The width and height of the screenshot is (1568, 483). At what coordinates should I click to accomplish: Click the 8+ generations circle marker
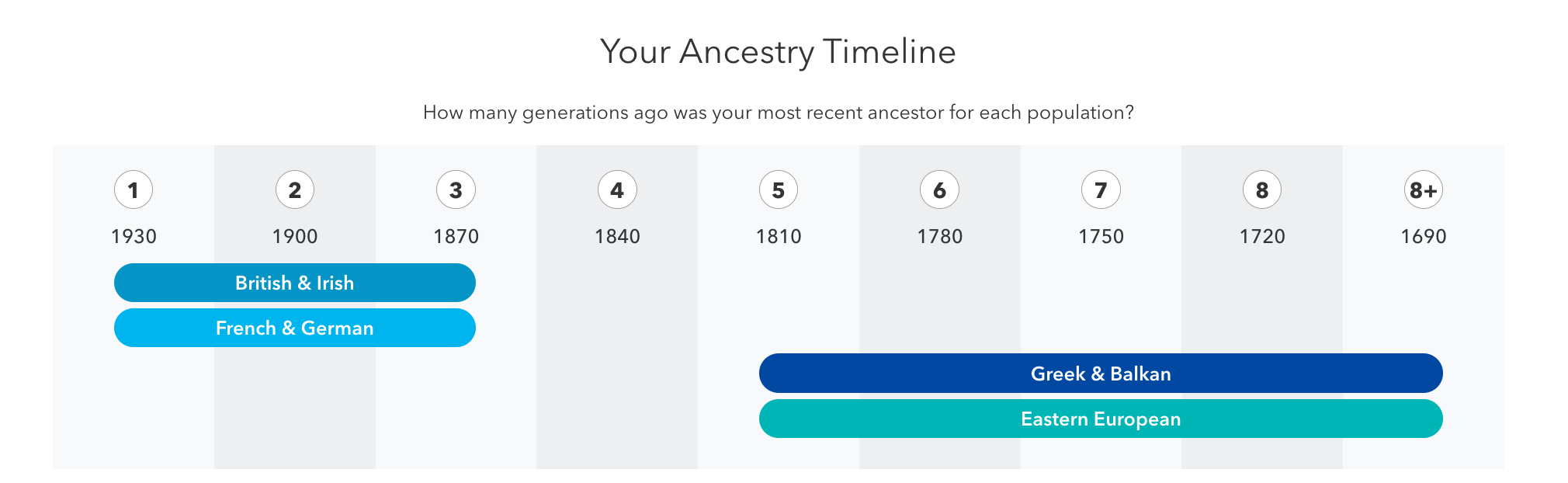pos(1423,189)
